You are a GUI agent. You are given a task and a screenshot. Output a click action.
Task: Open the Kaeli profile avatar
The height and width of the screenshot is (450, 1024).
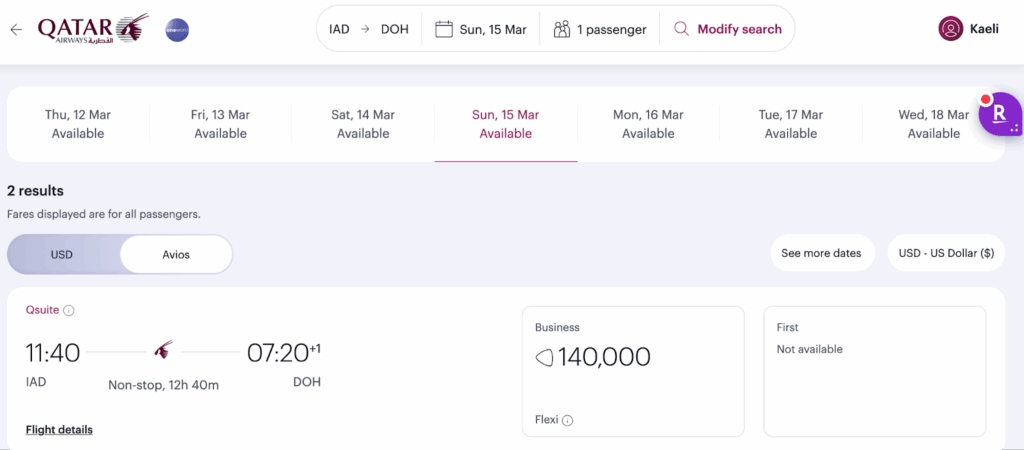950,29
